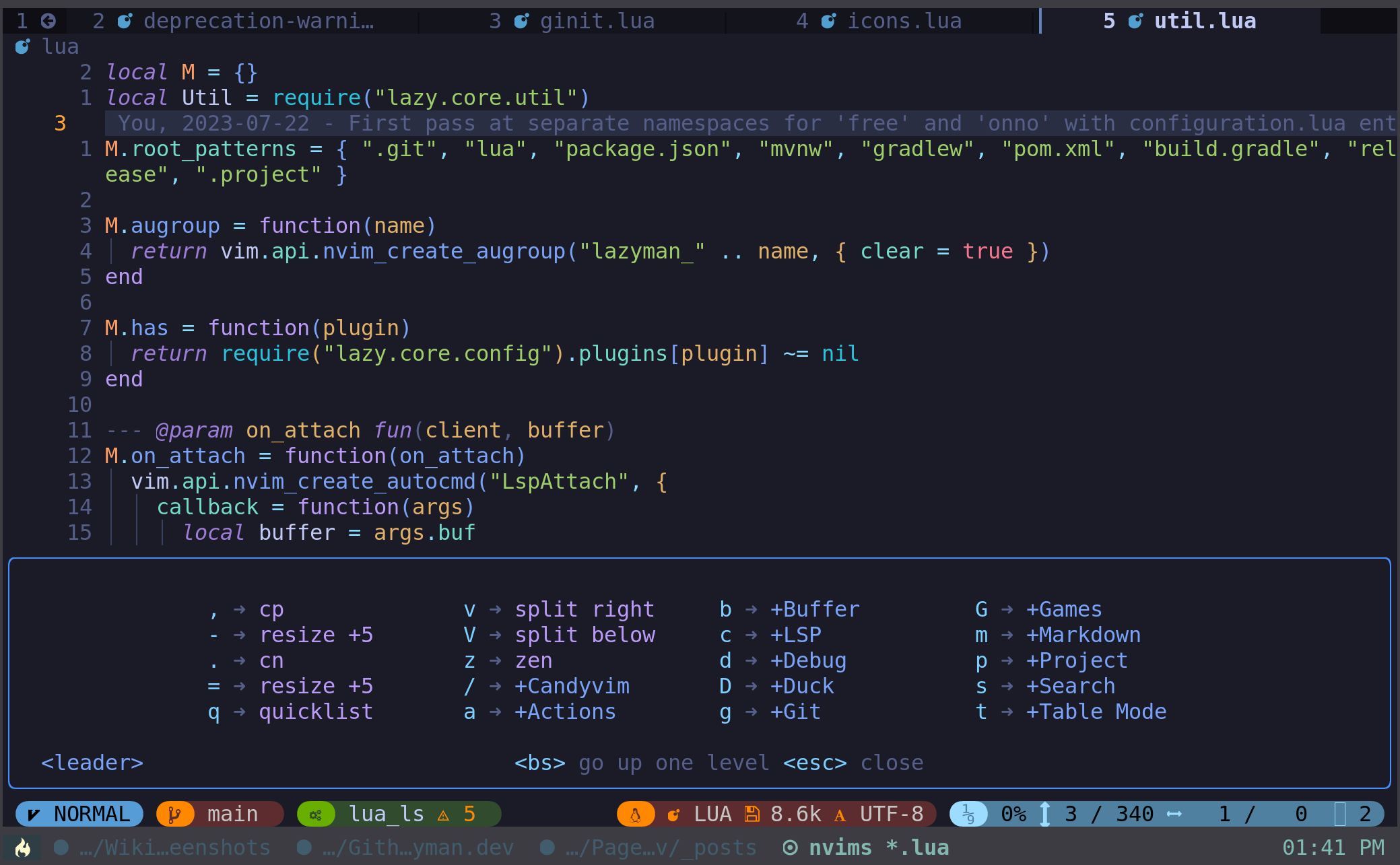Open the +Table Mode submenu
Screen dimensions: 1400x865
(1096, 712)
